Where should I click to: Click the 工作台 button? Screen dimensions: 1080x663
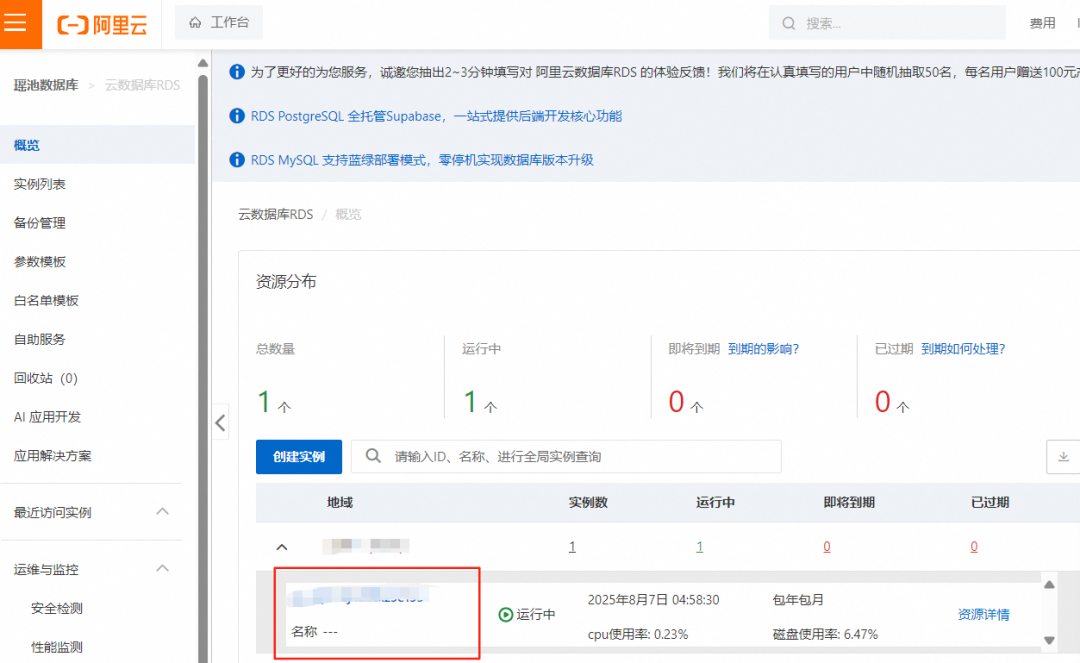point(219,23)
